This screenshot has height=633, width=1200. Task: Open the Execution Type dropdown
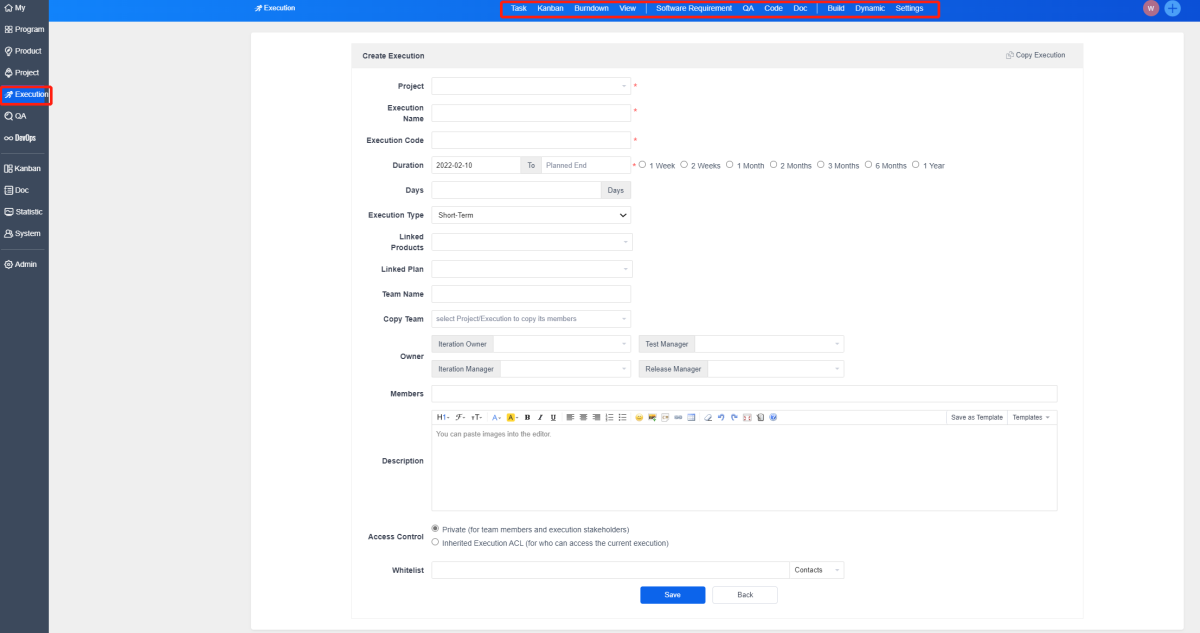(531, 215)
